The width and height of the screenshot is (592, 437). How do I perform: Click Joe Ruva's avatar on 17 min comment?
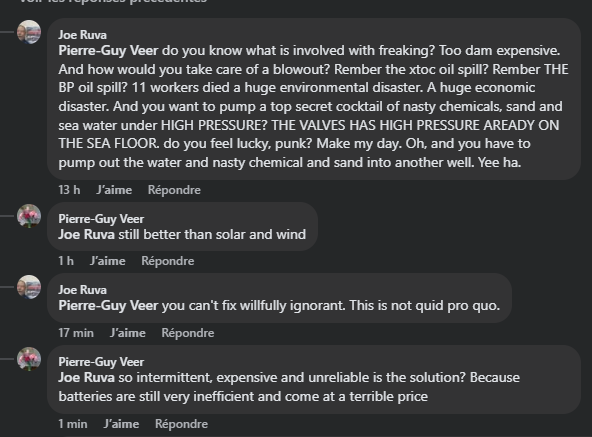pyautogui.click(x=29, y=287)
